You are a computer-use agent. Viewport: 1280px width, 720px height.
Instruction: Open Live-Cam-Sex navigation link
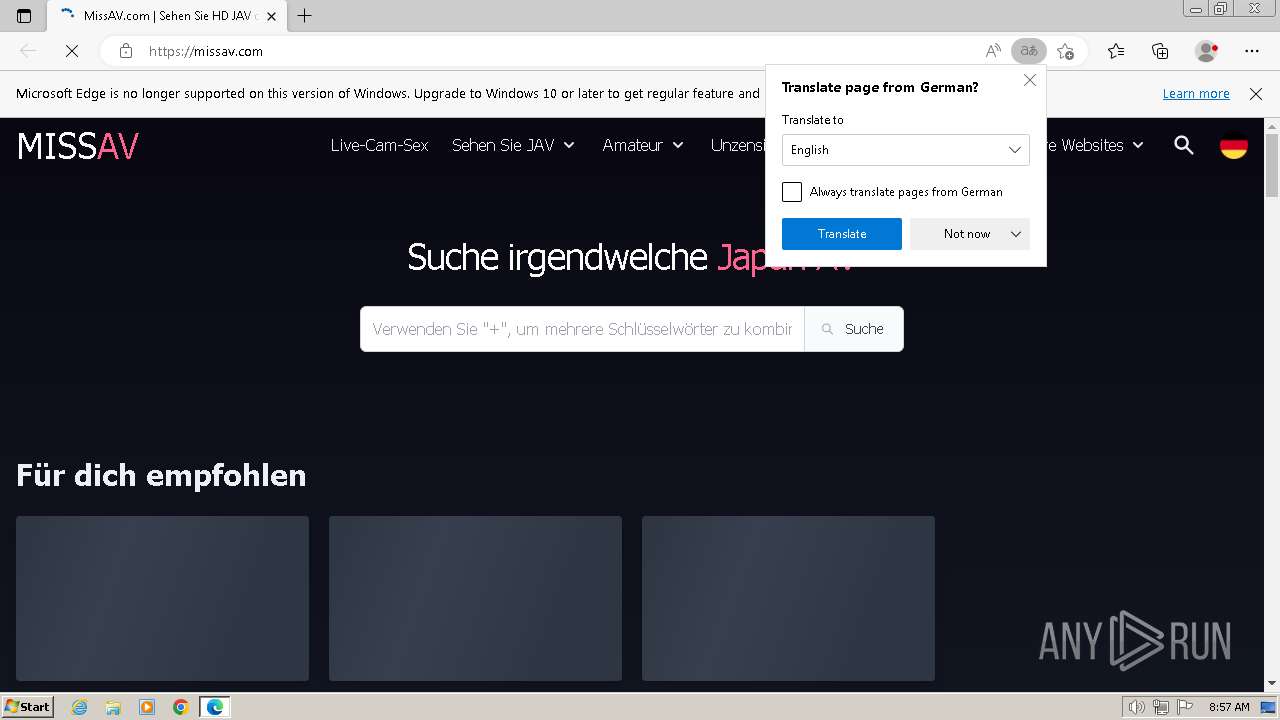click(x=379, y=145)
